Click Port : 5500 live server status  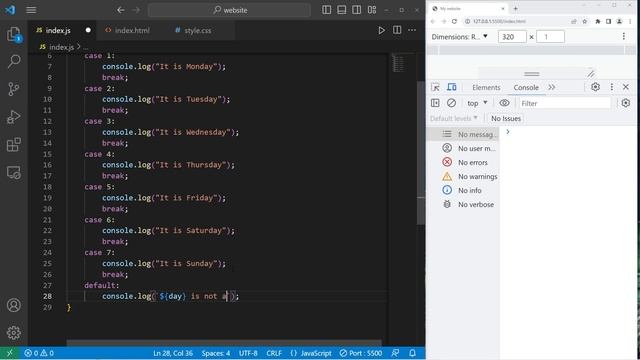click(x=361, y=353)
